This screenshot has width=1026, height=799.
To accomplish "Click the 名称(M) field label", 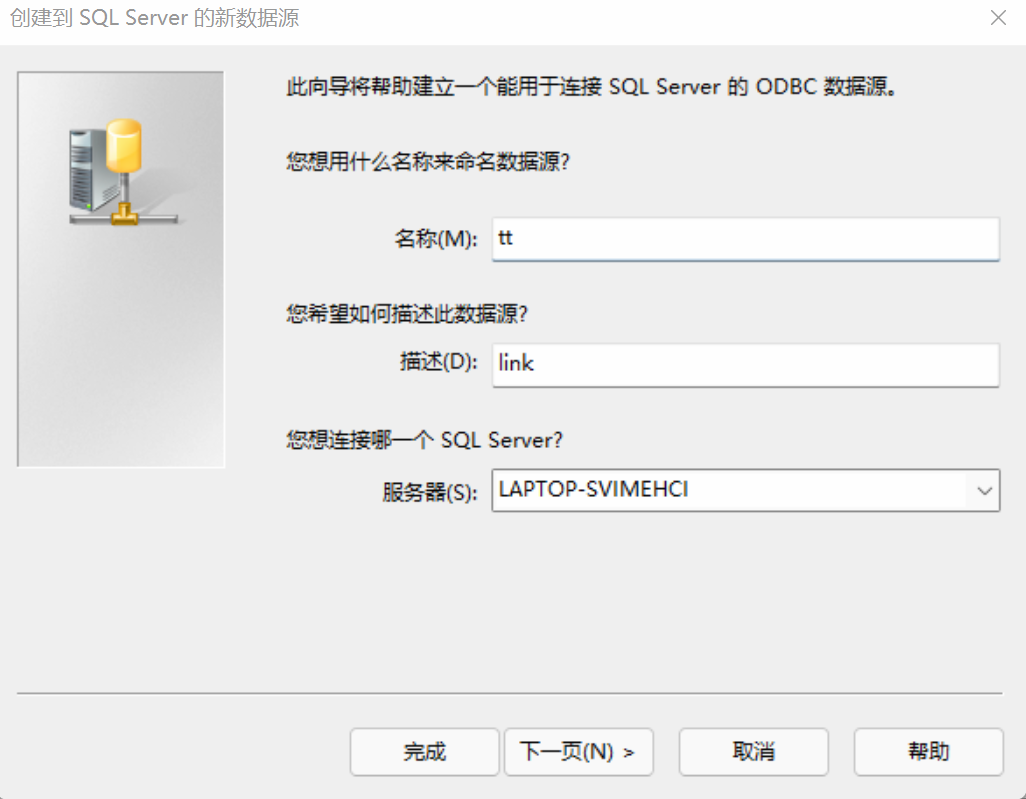I will 437,238.
